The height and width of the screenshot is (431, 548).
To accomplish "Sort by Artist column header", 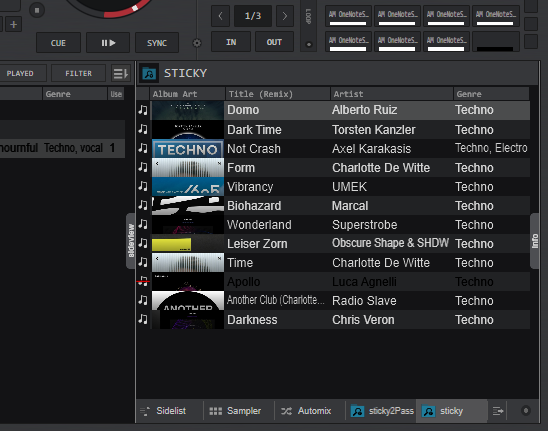I will point(392,94).
